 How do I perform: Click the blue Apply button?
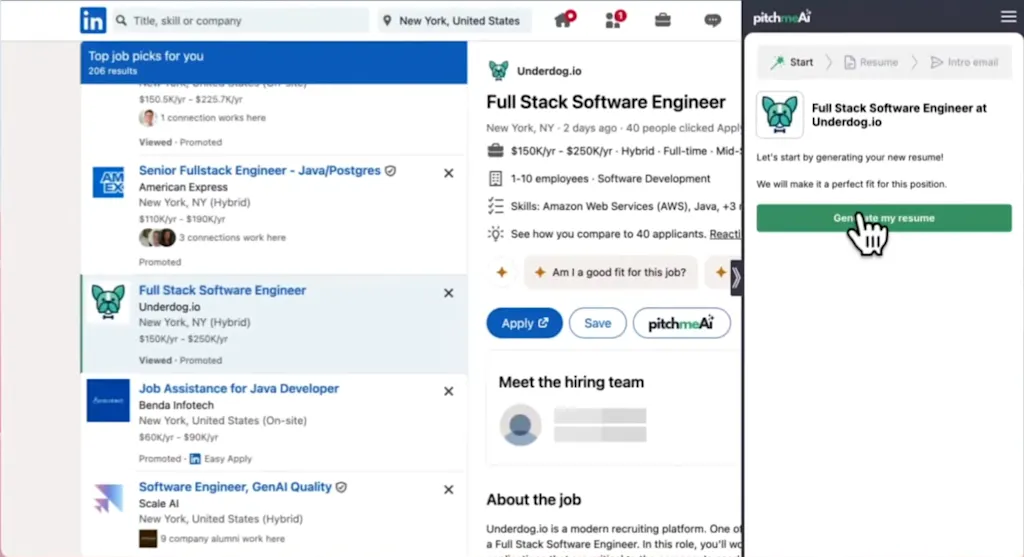pyautogui.click(x=524, y=323)
